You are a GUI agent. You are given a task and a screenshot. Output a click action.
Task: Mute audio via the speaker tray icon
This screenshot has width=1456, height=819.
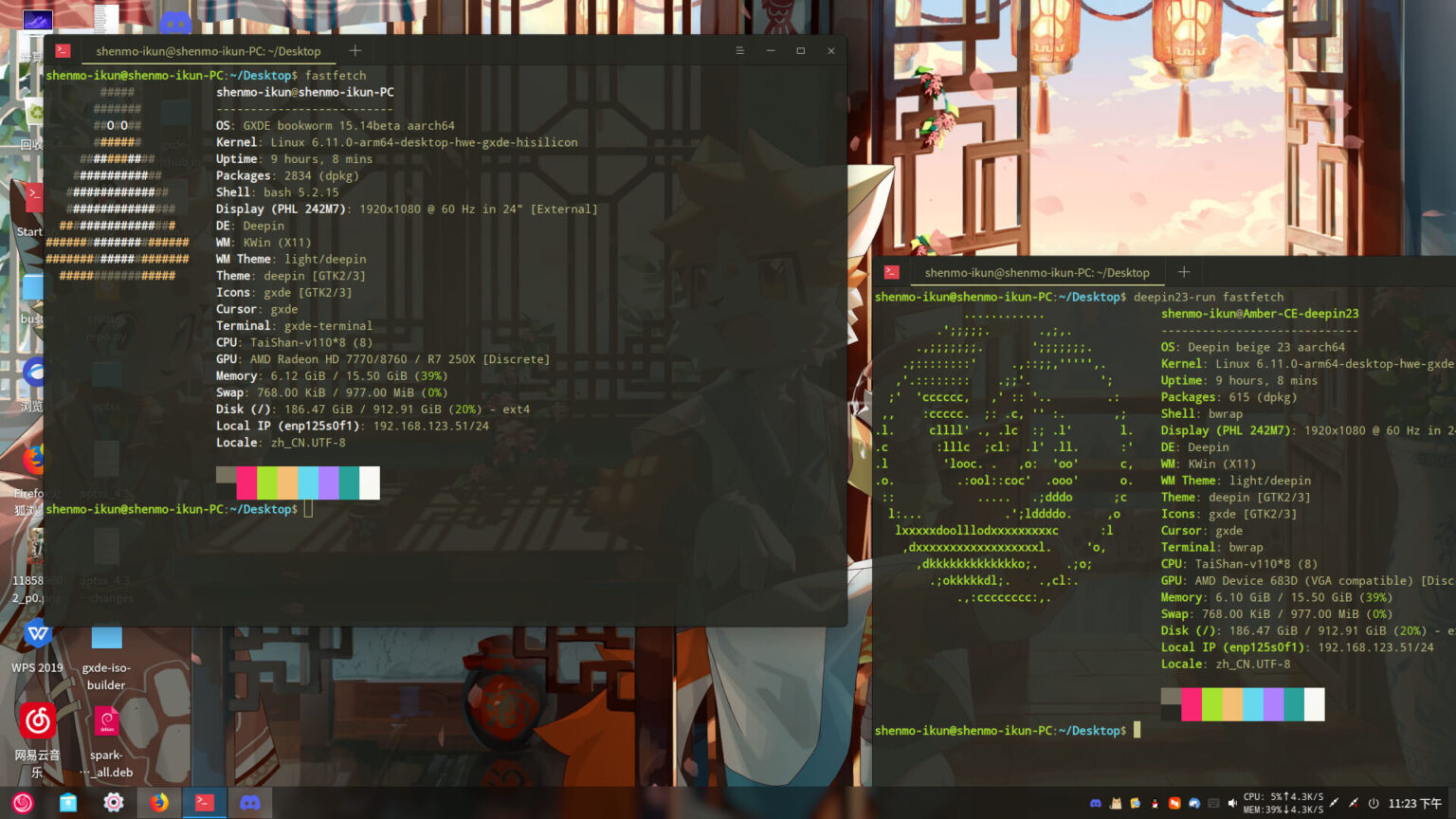(1233, 803)
